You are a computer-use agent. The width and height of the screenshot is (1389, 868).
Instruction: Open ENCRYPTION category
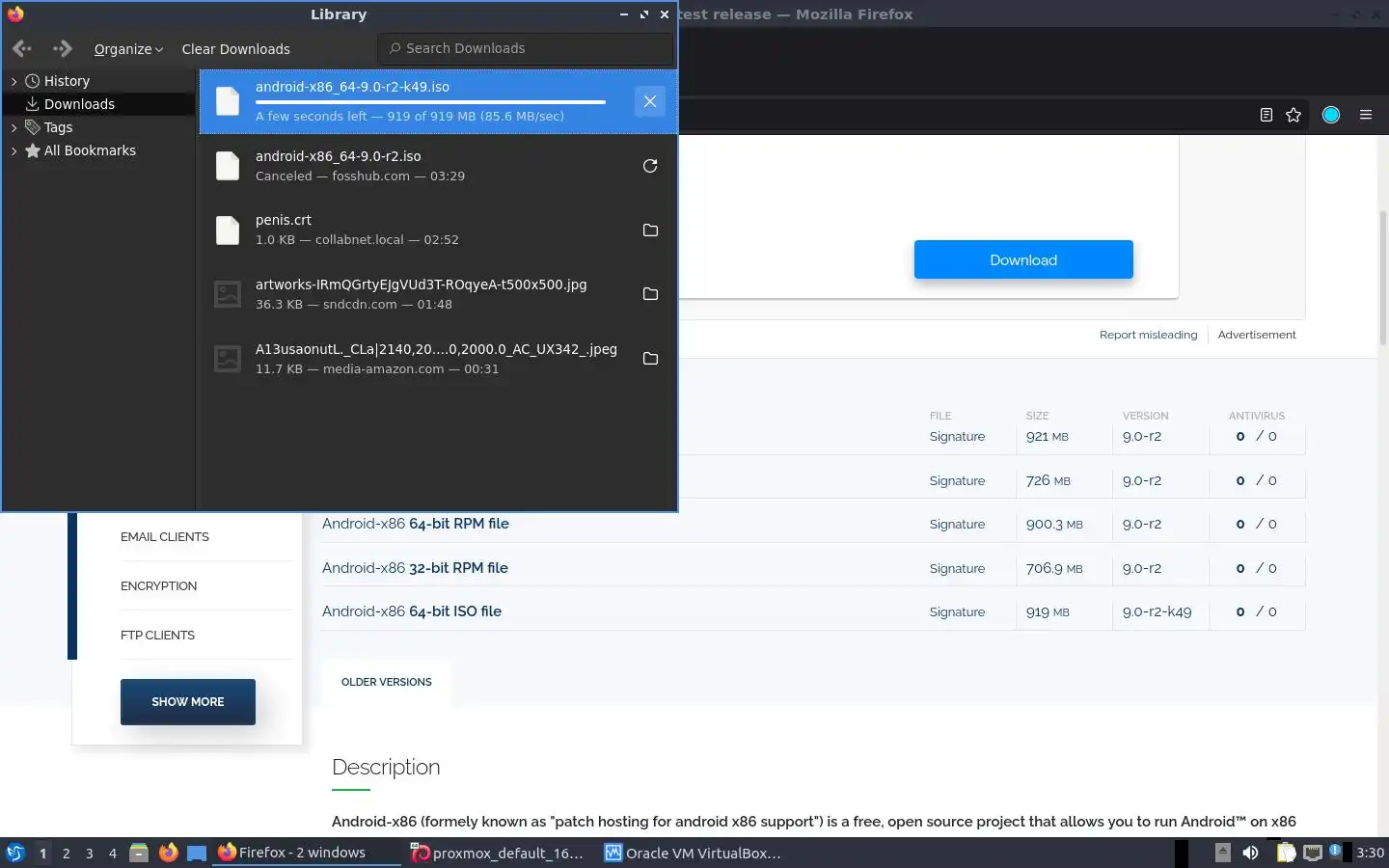point(158,586)
